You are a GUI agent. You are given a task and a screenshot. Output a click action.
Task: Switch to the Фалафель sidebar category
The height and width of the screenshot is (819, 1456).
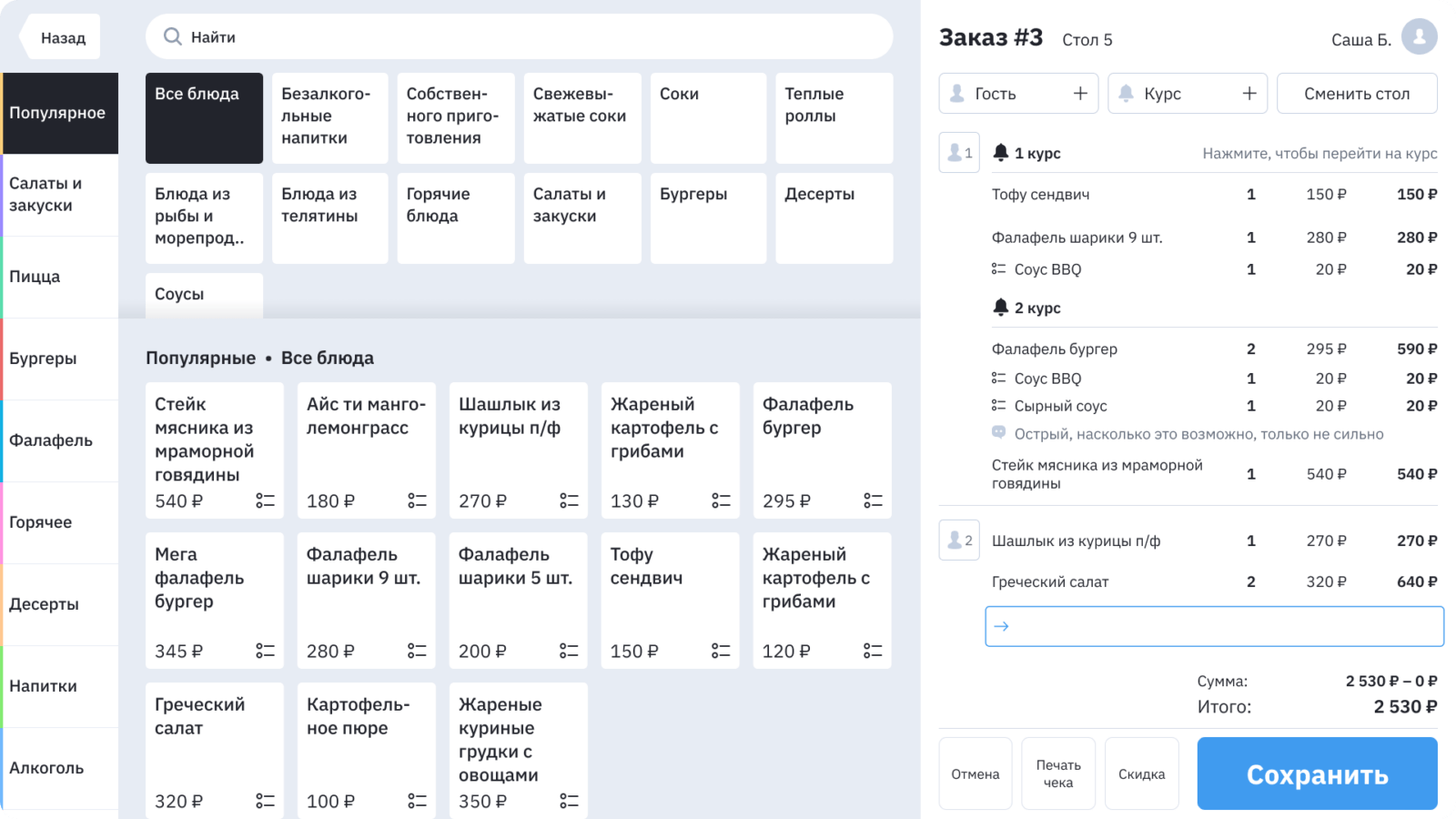coord(59,440)
